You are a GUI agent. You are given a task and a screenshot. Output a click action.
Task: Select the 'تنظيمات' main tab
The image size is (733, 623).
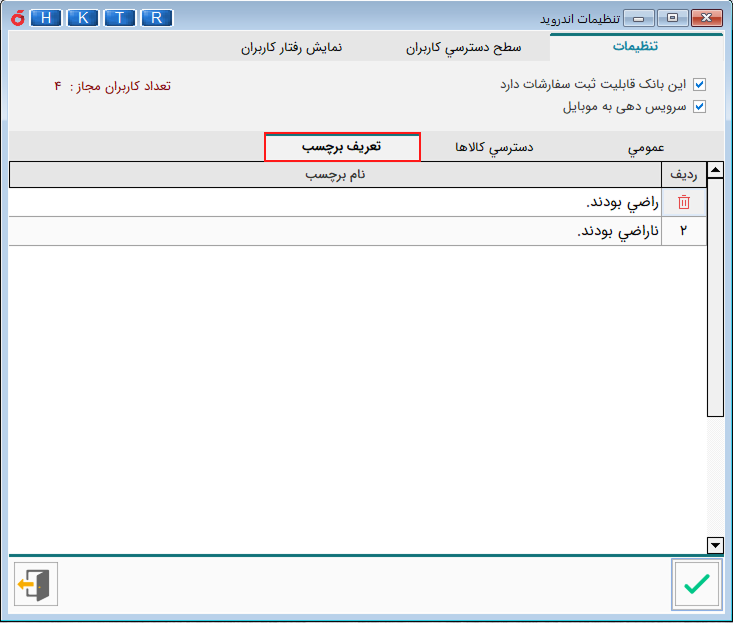point(635,46)
